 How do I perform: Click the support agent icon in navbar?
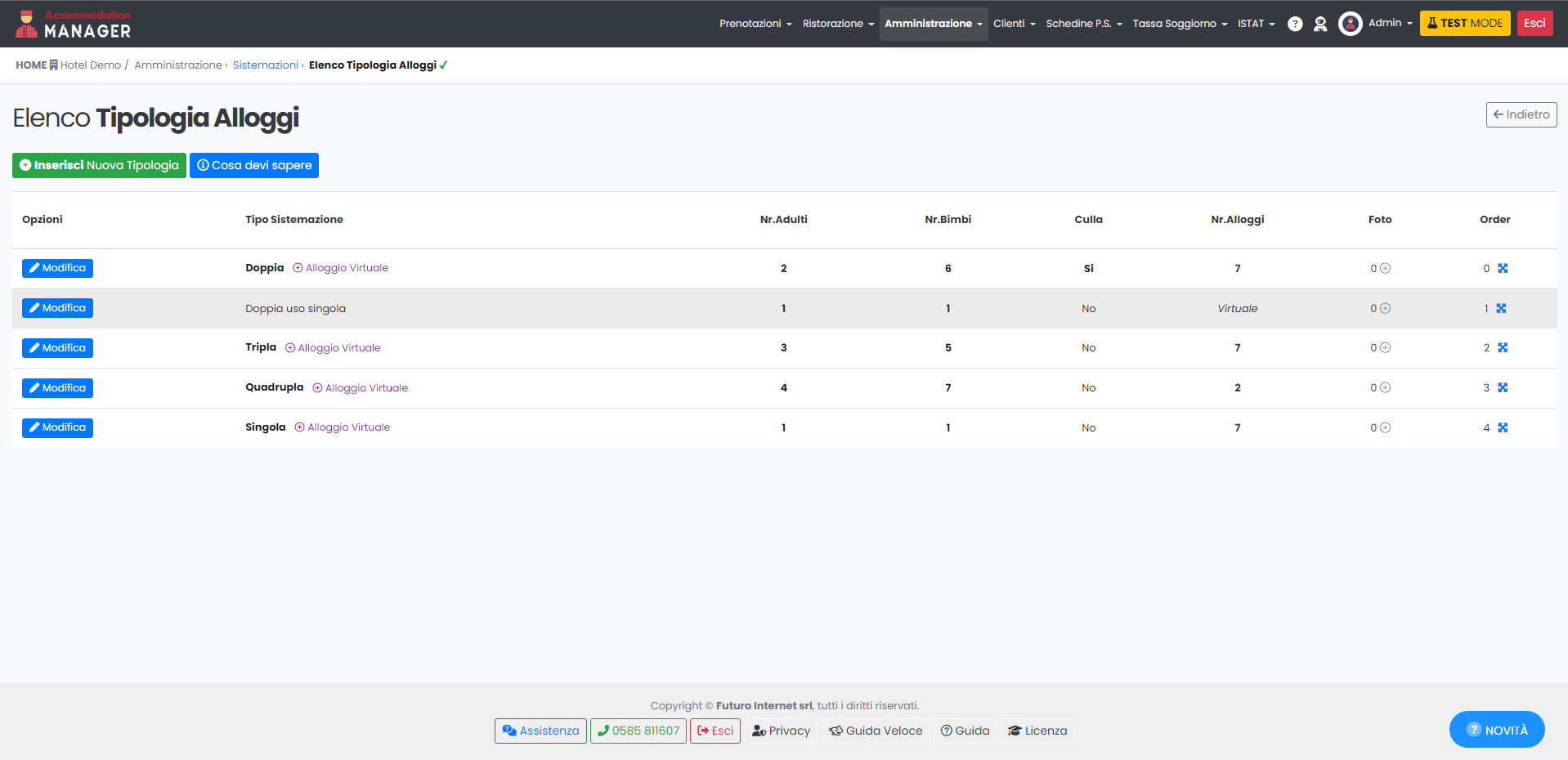point(1320,24)
